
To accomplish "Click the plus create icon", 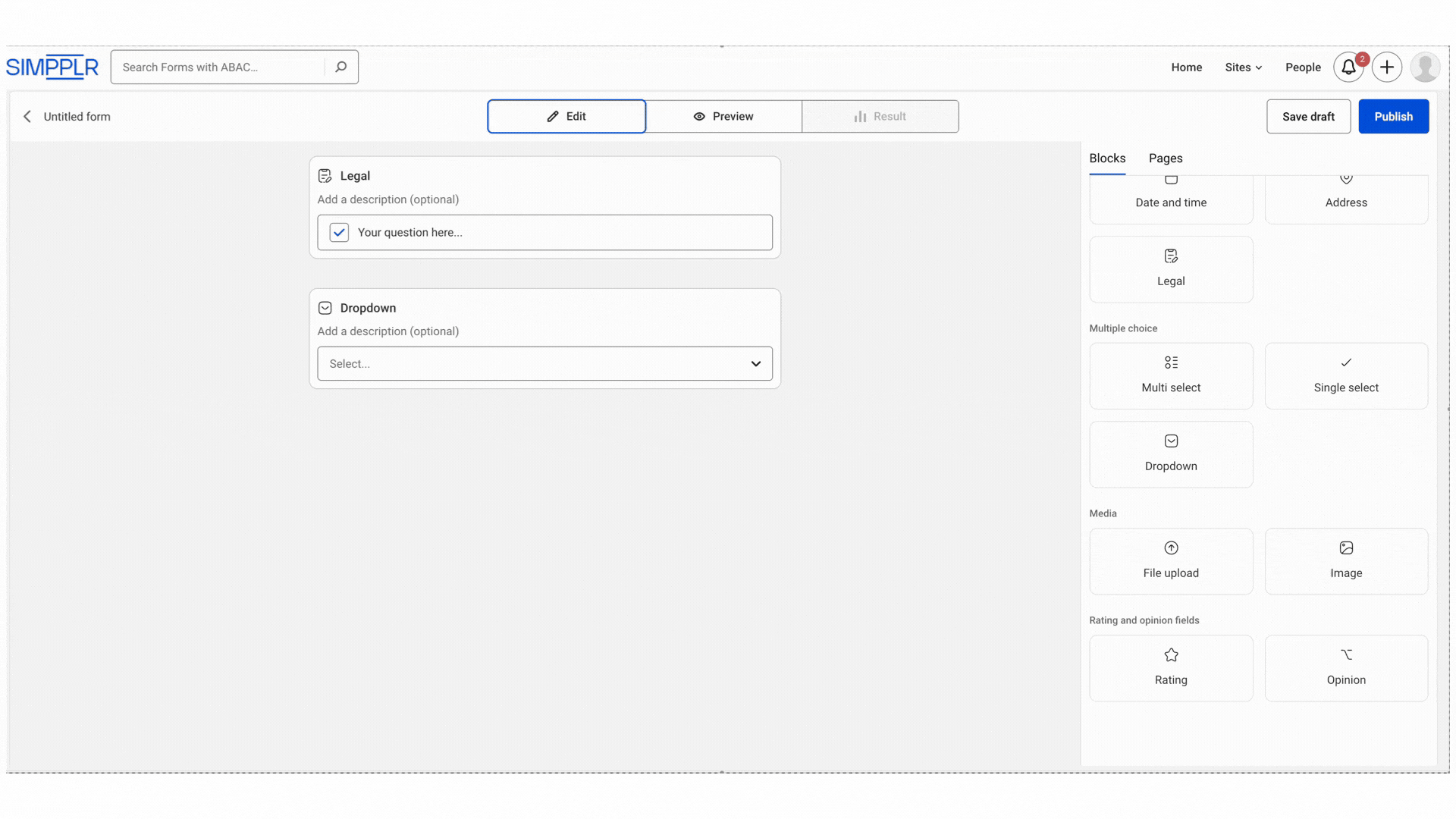I will click(x=1386, y=67).
